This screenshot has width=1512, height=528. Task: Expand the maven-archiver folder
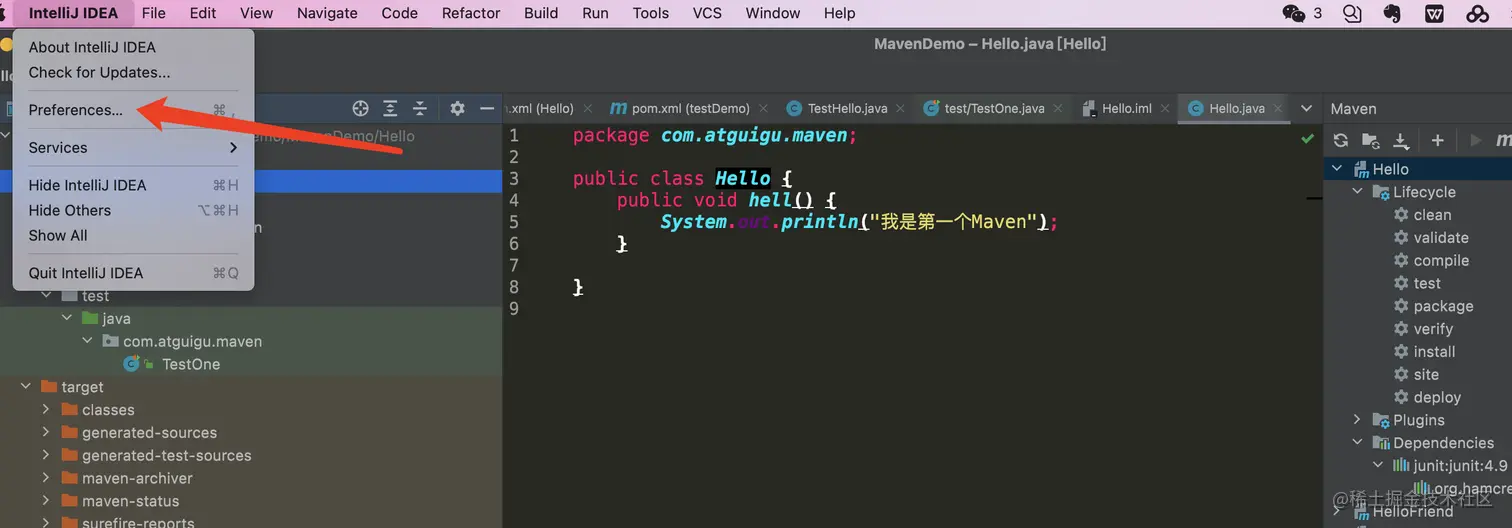click(x=46, y=478)
